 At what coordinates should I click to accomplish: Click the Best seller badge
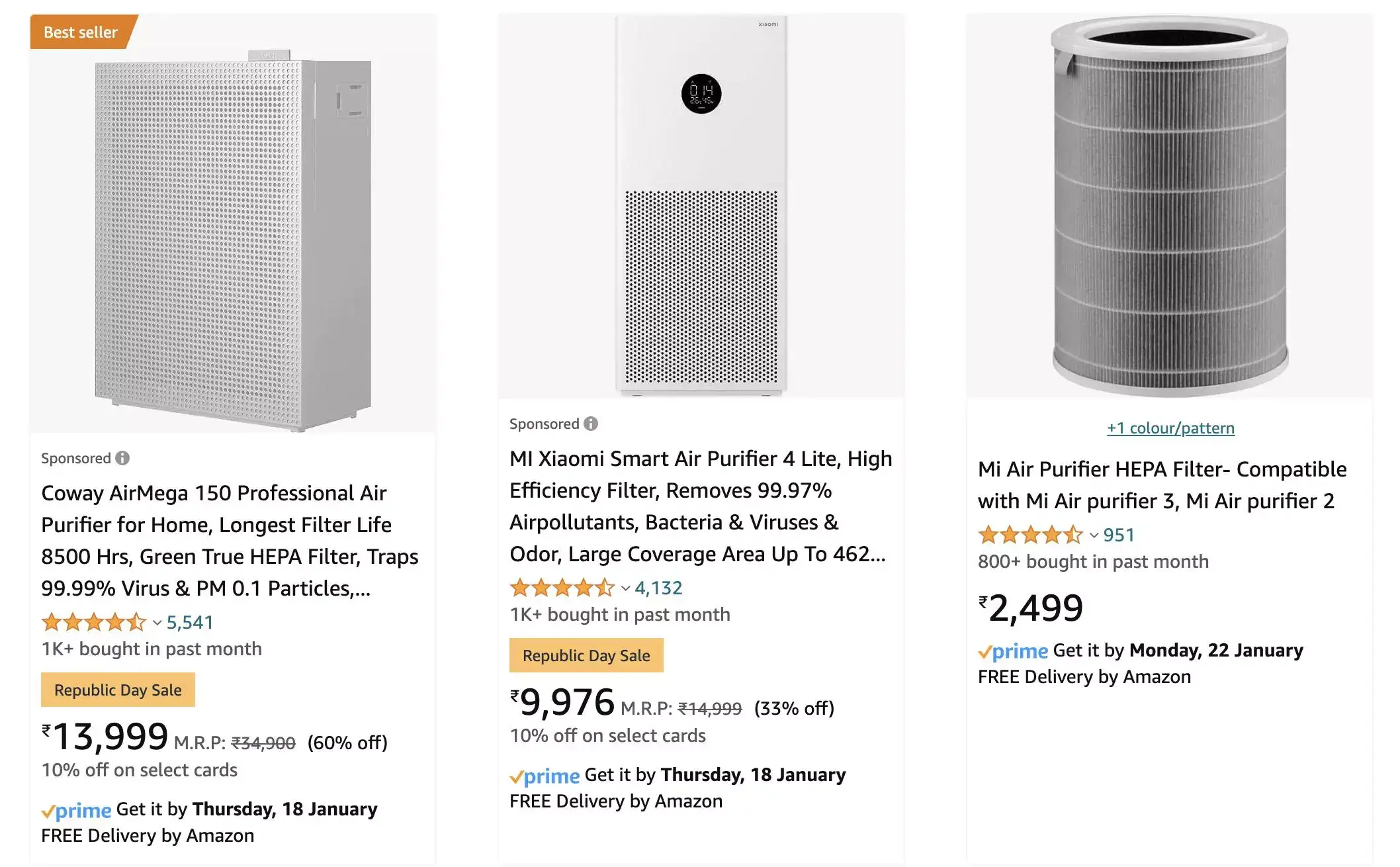[81, 32]
